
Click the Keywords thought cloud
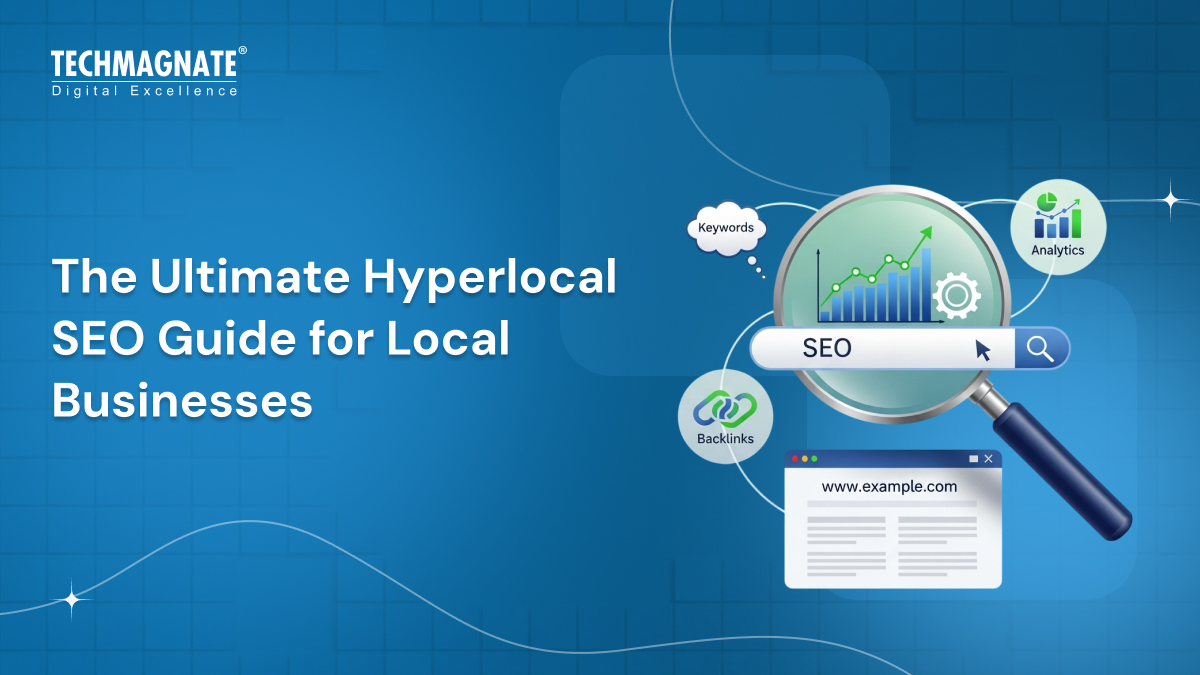pyautogui.click(x=726, y=228)
